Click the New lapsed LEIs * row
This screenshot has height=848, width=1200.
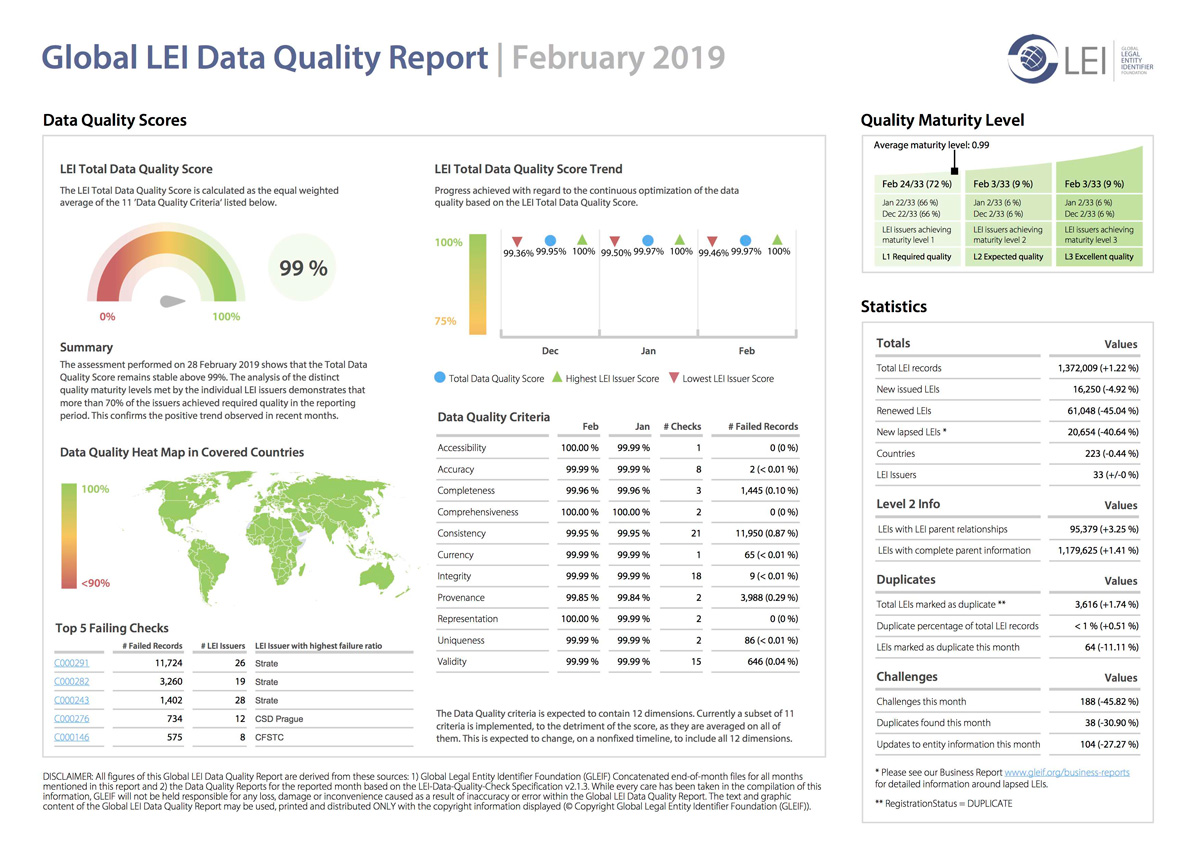coord(1008,432)
